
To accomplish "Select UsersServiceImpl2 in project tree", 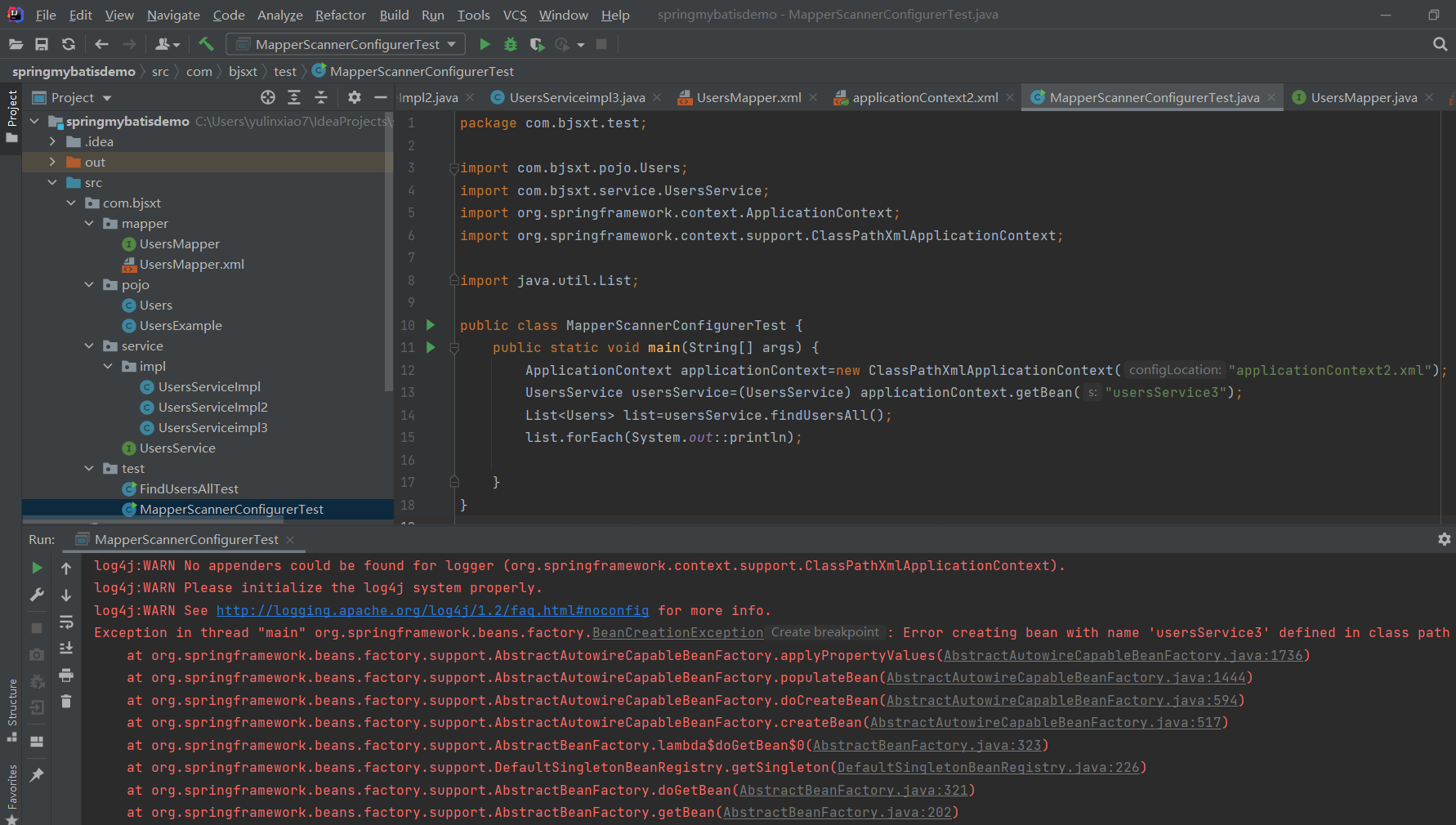I will coord(212,407).
